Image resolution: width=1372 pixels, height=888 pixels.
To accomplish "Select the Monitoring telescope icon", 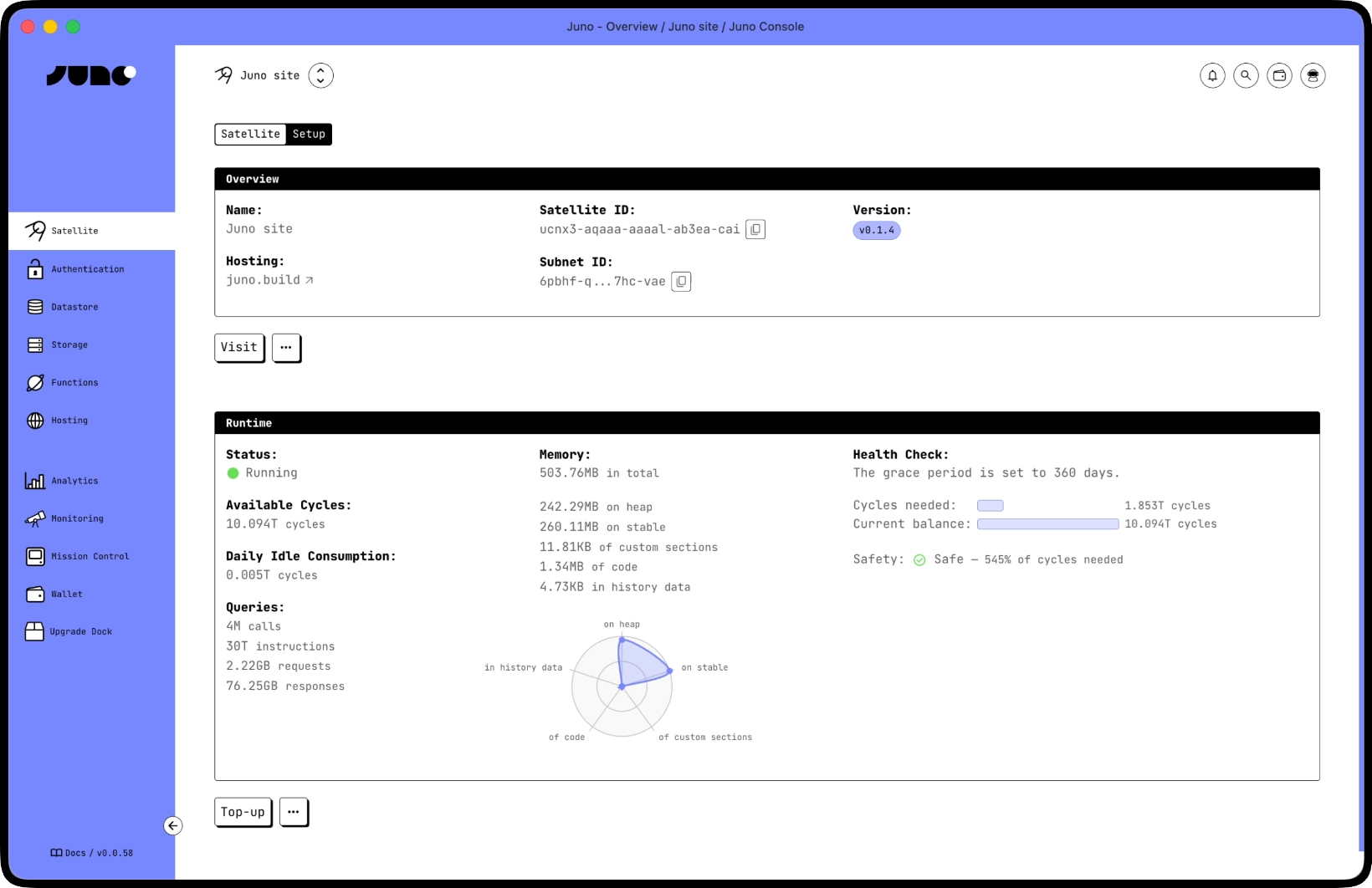I will pyautogui.click(x=35, y=518).
